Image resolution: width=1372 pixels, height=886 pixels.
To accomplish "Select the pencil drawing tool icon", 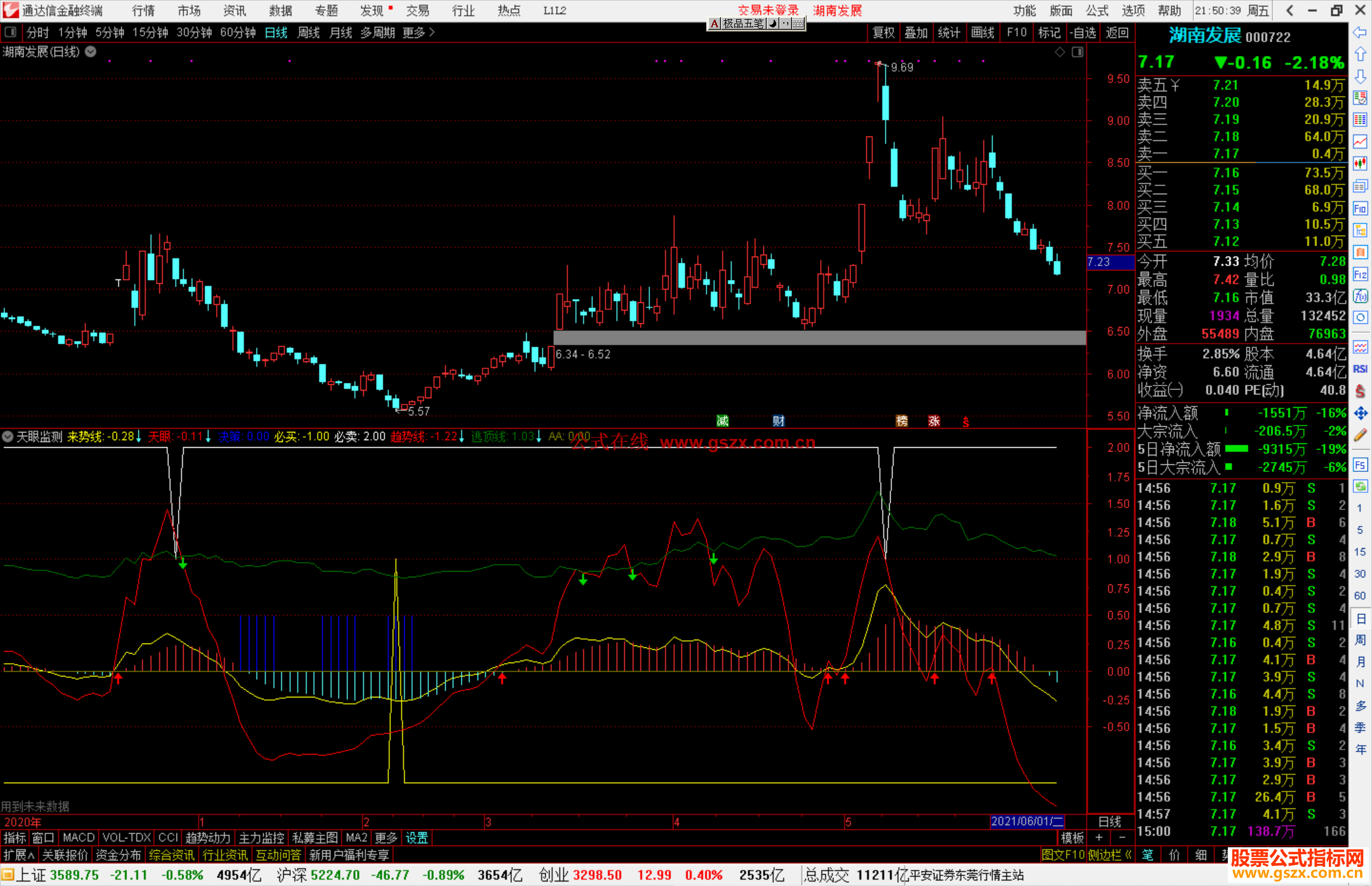I will tap(1360, 435).
